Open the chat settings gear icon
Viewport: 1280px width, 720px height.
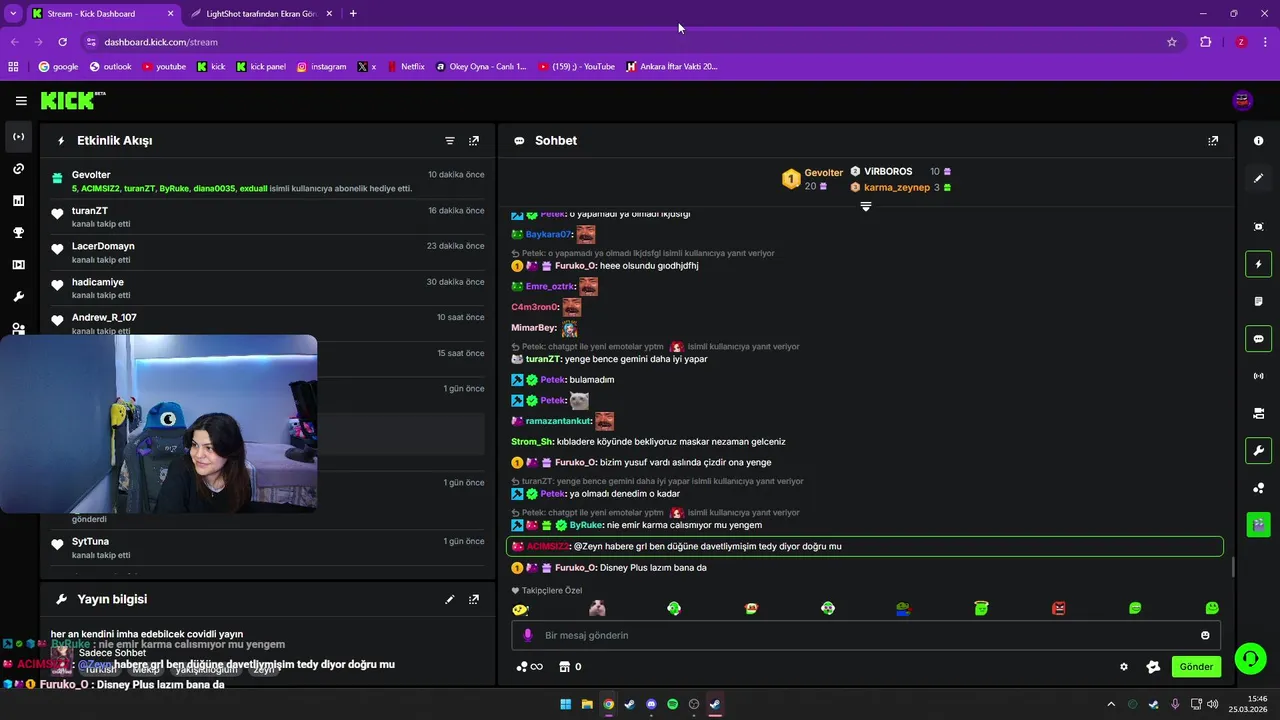coord(1124,667)
